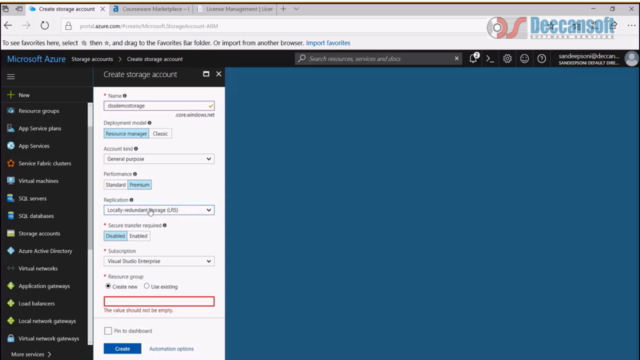Screen dimensions: 640x360
Task: Maximize the Create storage account blade
Action: pyautogui.click(x=206, y=74)
